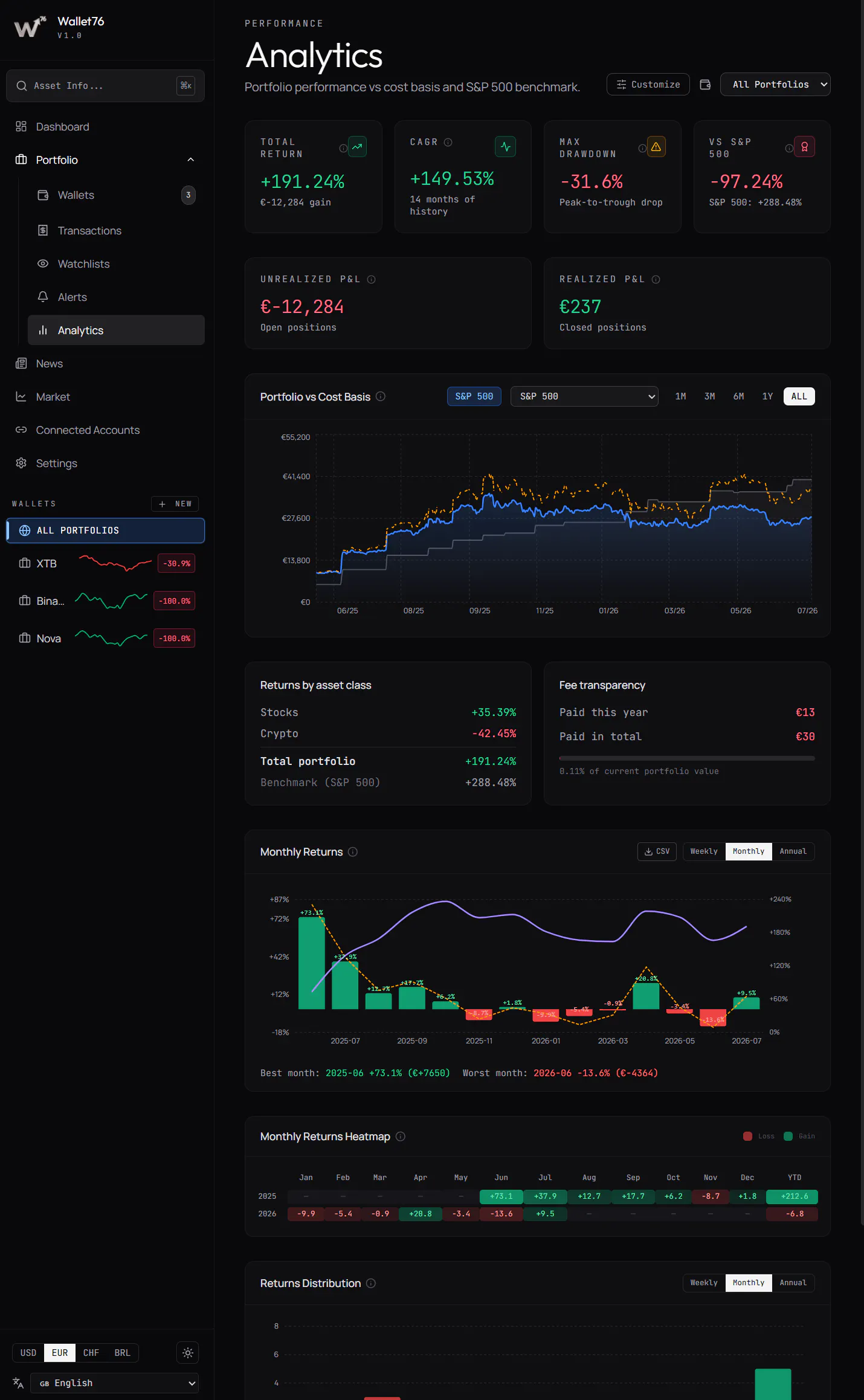Switch currency to BRL
864x1400 pixels.
123,1353
